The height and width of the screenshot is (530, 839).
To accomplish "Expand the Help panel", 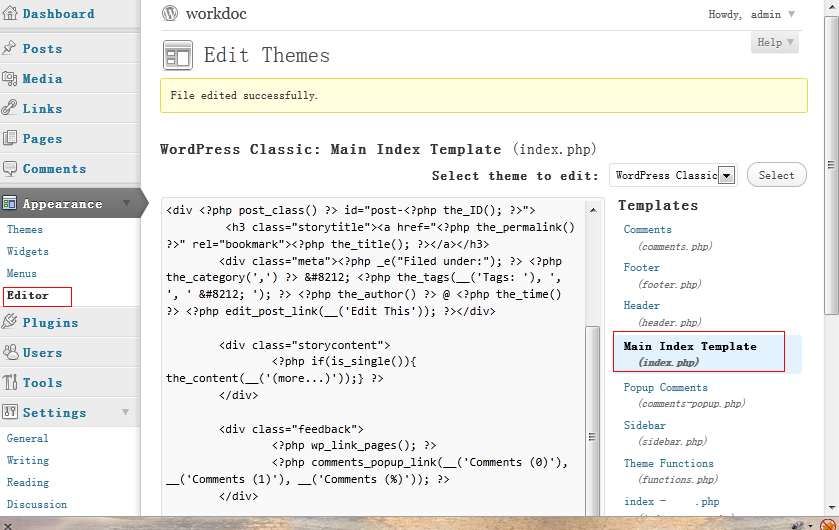I will pos(776,42).
